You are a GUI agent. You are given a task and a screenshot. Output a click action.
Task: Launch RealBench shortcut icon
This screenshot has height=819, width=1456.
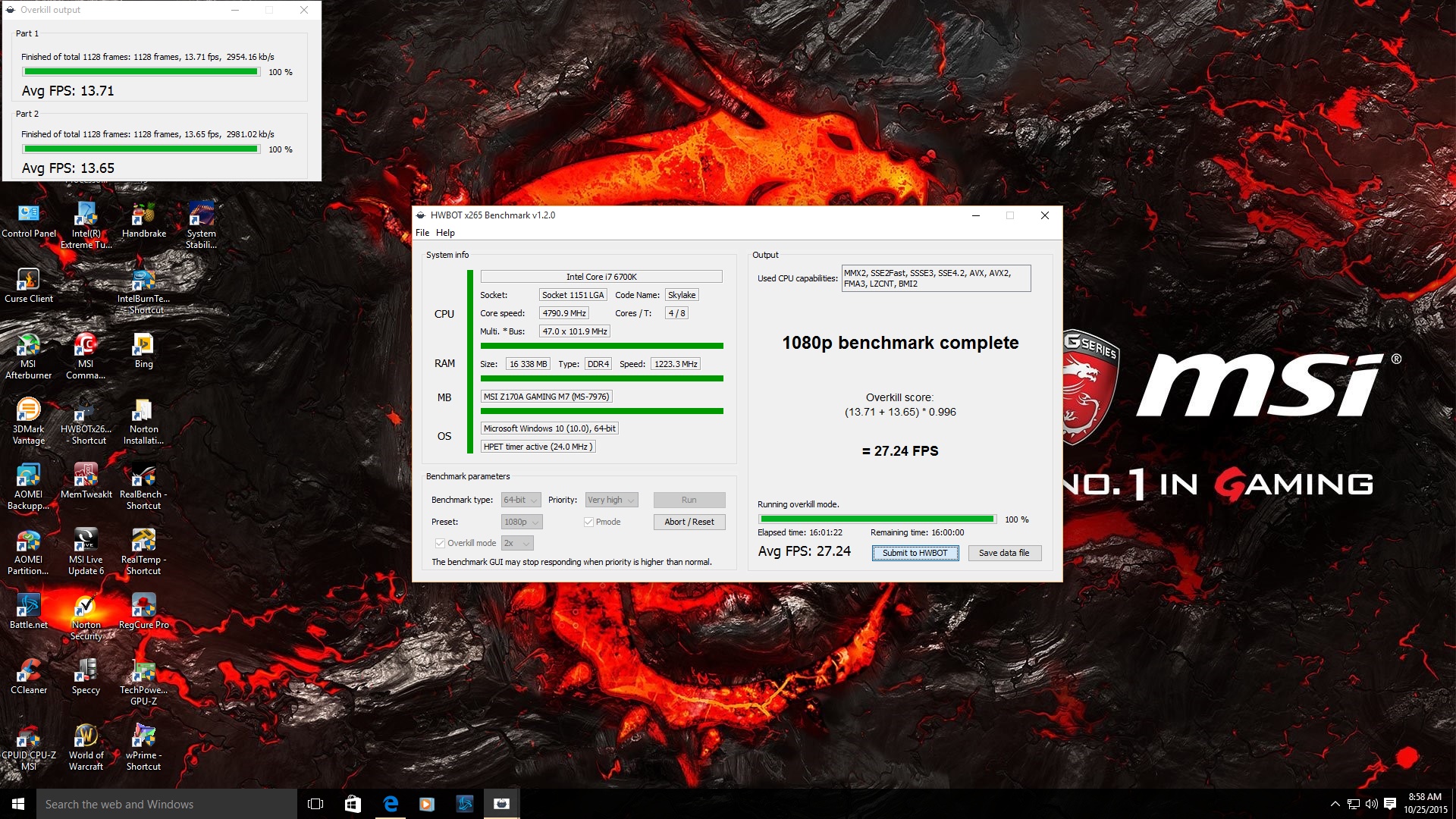[143, 486]
